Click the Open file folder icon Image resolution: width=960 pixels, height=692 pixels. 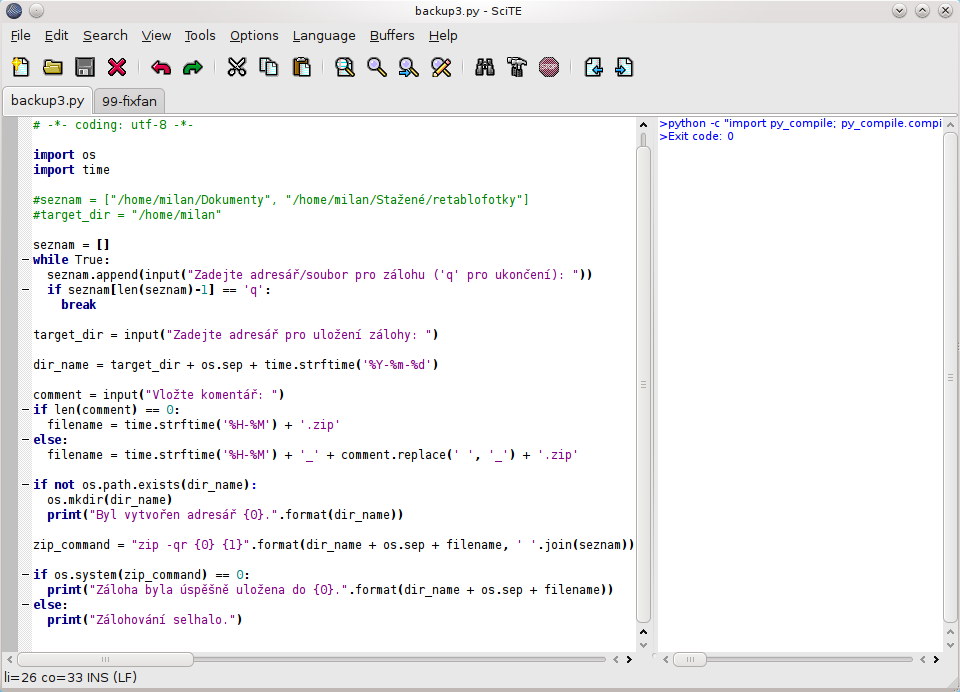click(x=53, y=67)
